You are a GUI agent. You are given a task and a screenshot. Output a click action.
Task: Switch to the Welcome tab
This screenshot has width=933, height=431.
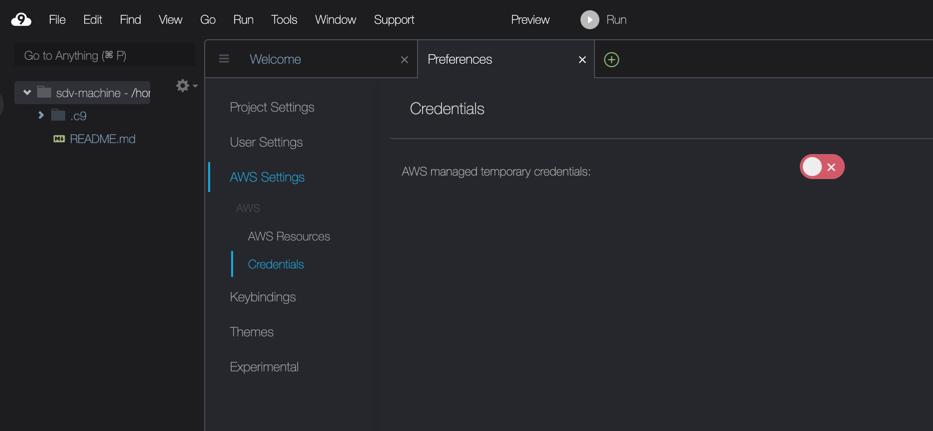(275, 60)
